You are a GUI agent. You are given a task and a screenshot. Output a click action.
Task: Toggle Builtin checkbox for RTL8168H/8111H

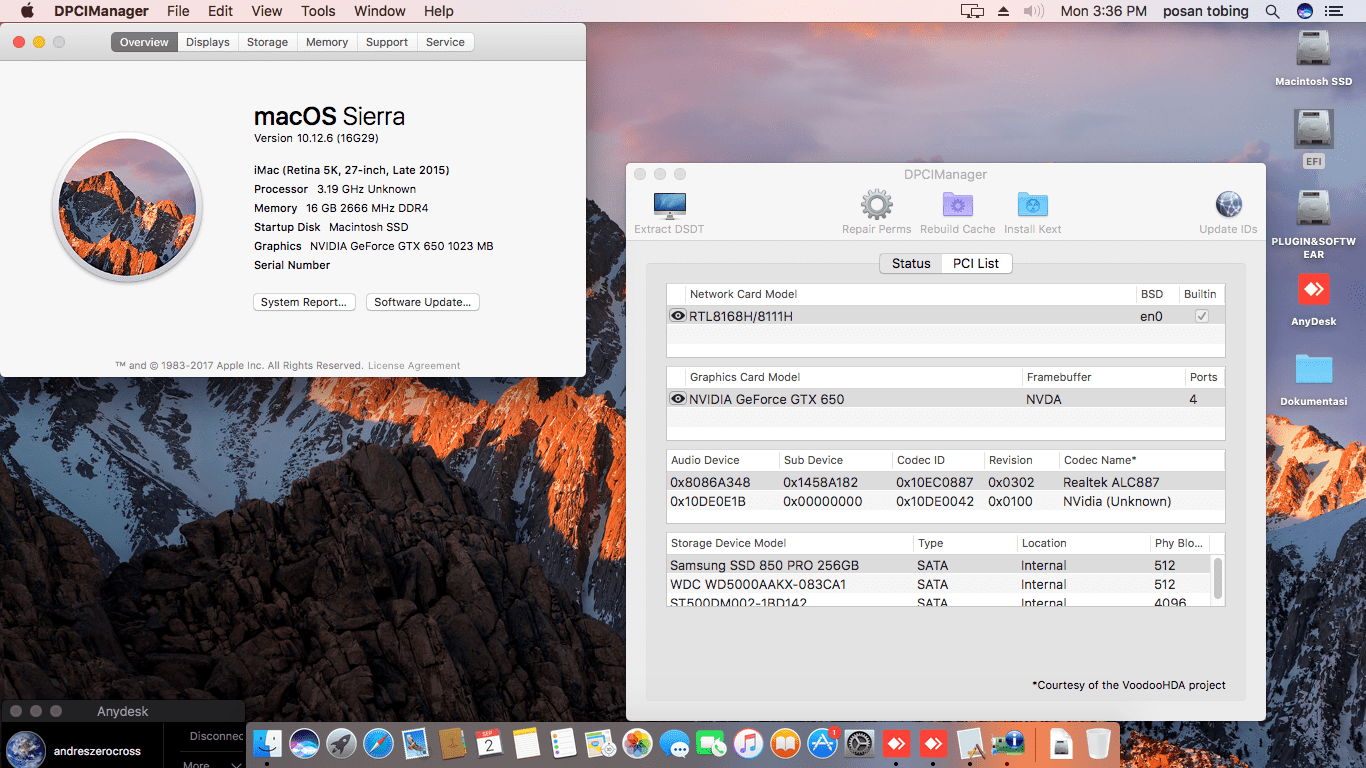tap(1202, 316)
